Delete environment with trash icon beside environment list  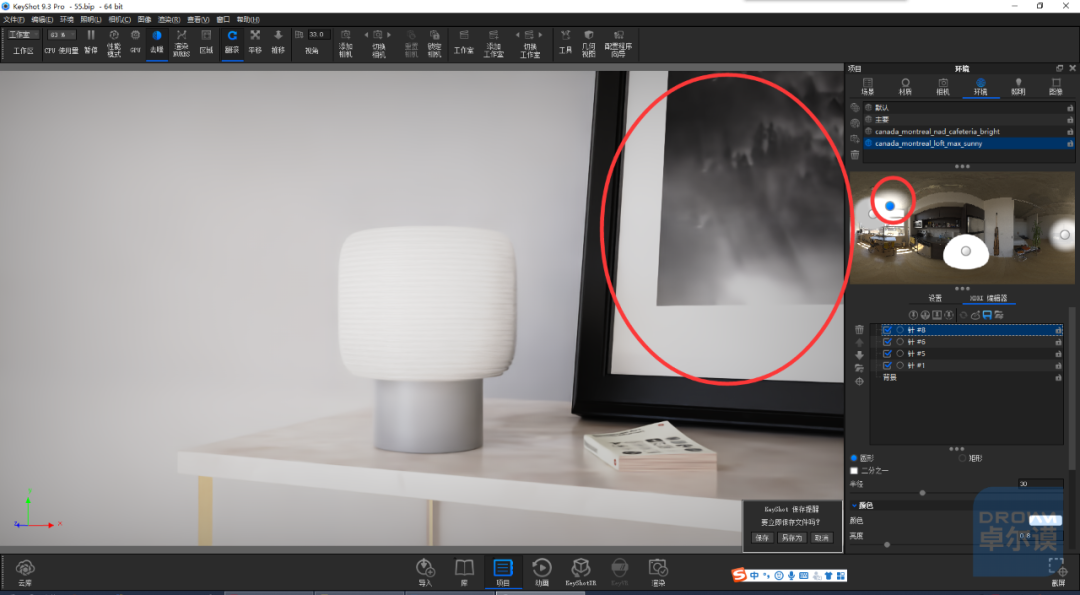point(855,154)
